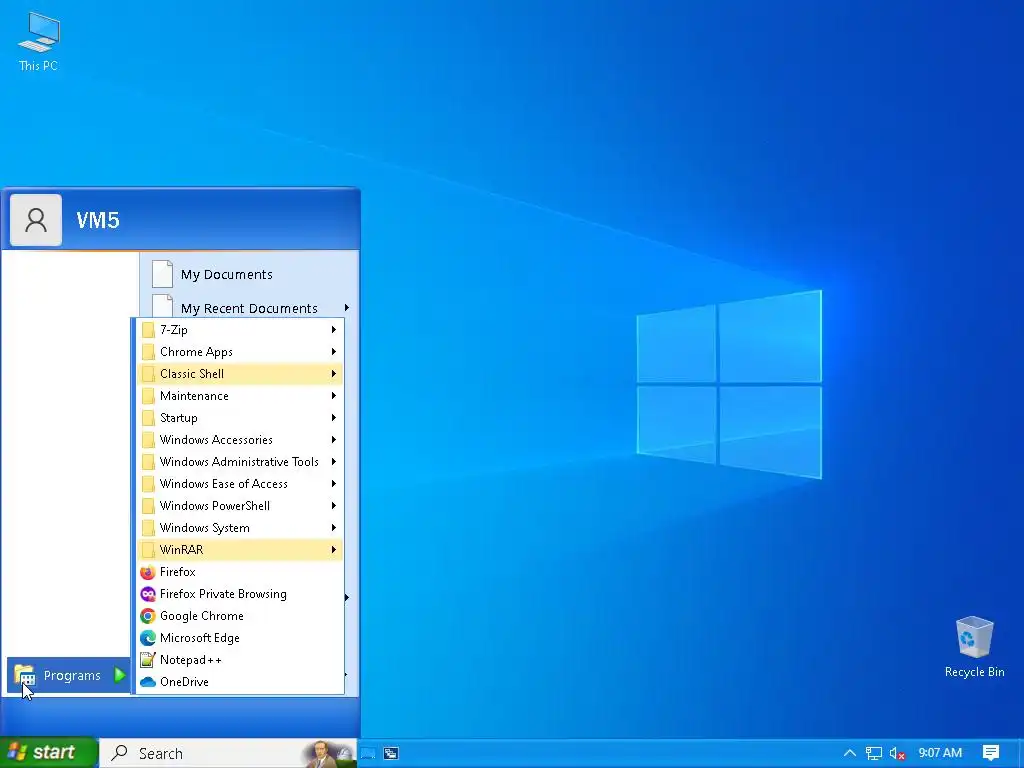Click the OneDrive label
Viewport: 1024px width, 768px height.
184,682
